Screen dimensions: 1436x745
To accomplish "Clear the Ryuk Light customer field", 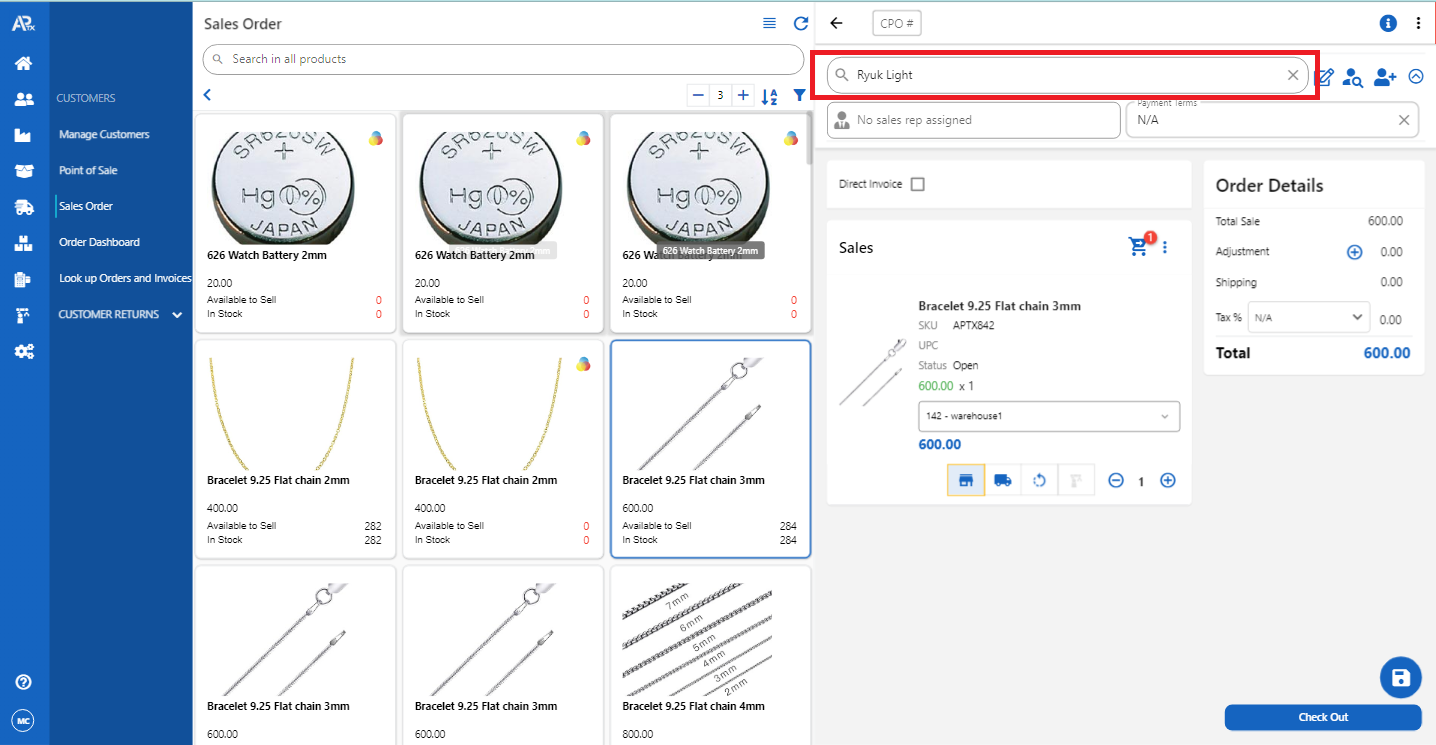I will [1292, 75].
